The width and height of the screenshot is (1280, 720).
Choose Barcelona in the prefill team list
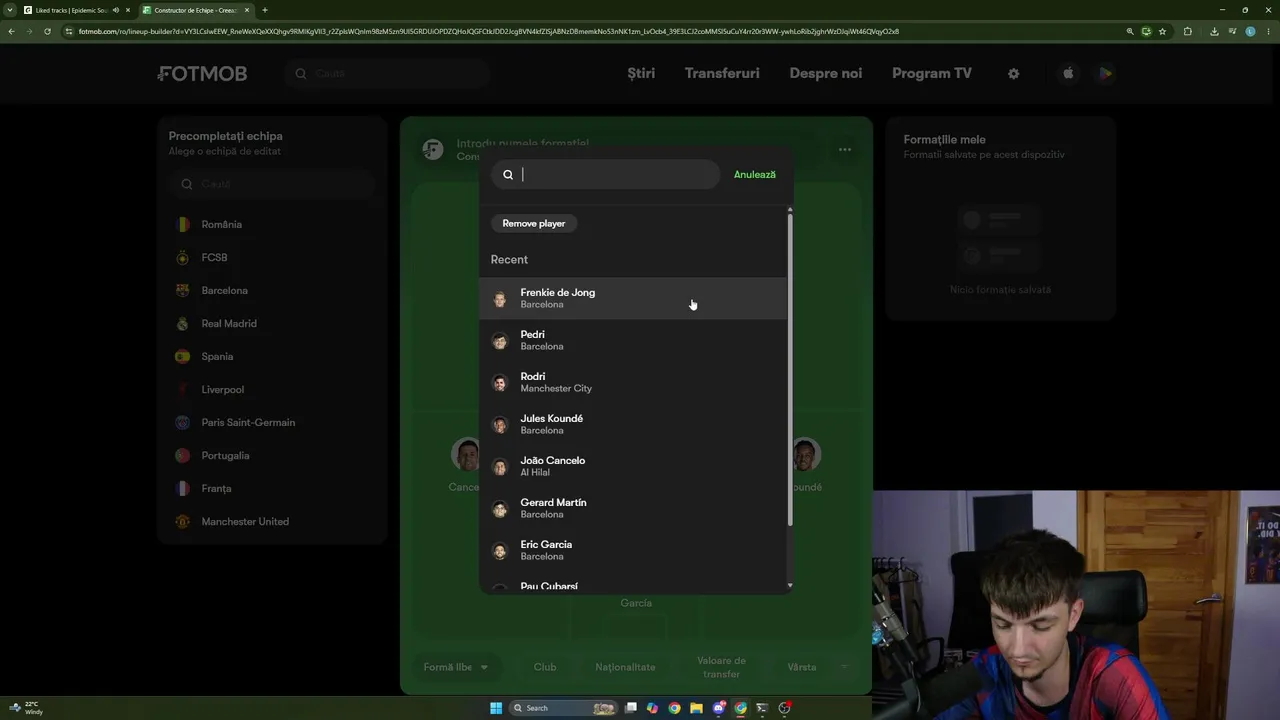point(272,290)
